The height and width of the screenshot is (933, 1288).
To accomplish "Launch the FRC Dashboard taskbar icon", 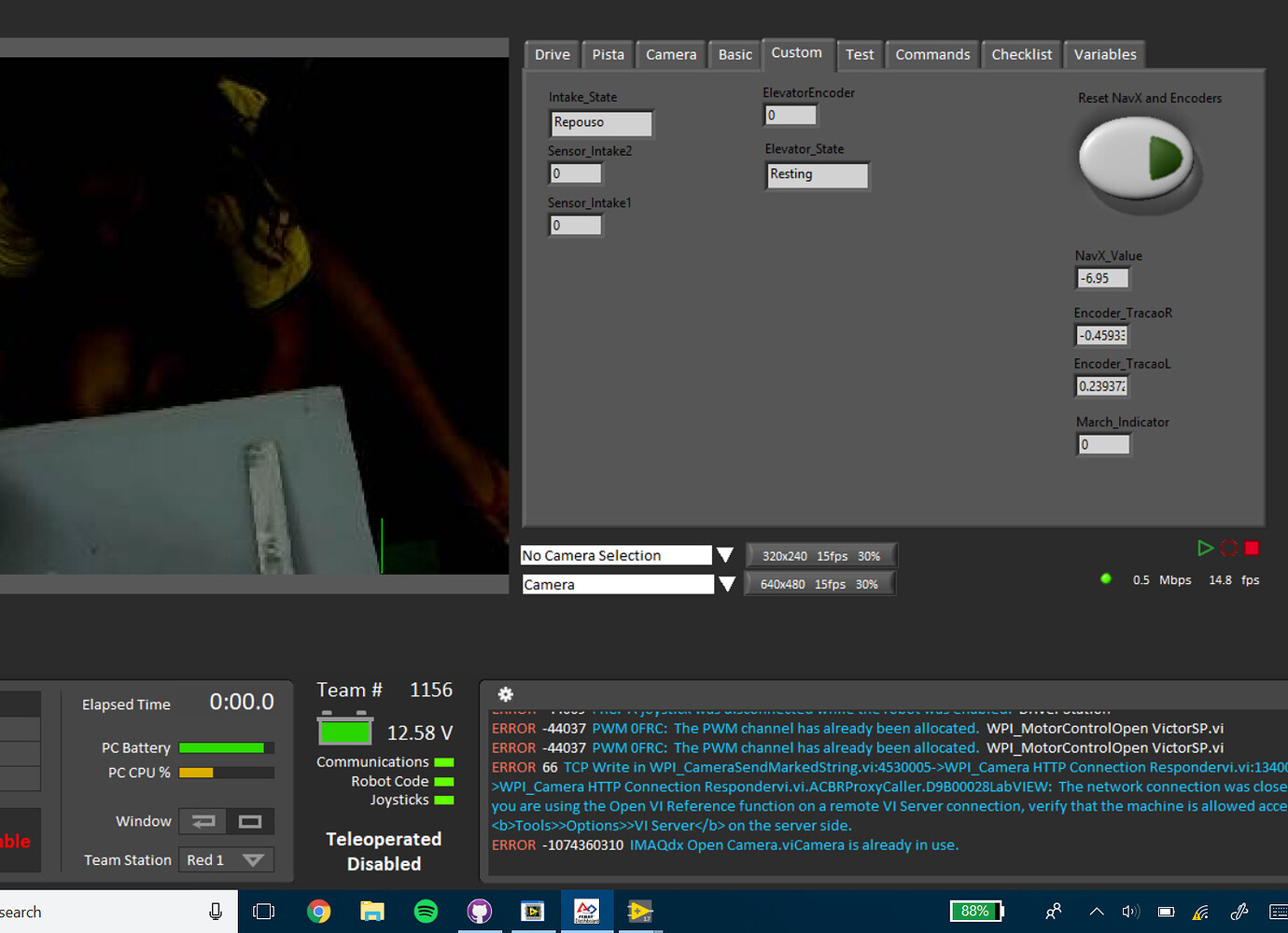I will tap(586, 912).
